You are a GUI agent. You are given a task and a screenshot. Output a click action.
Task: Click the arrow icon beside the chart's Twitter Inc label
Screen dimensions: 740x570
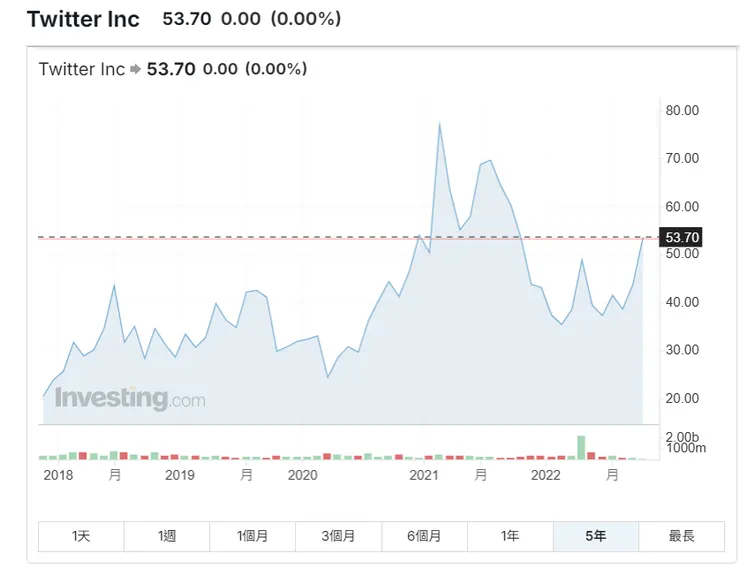tap(136, 70)
